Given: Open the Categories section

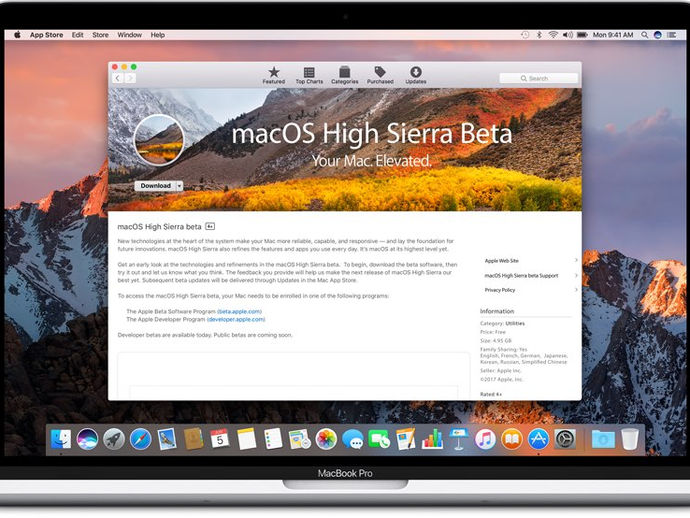Looking at the screenshot, I should pyautogui.click(x=345, y=75).
